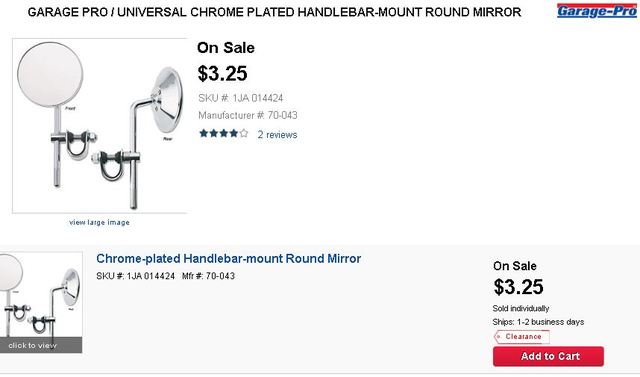Viewport: 640px width, 377px height.
Task: Click the top $3.25 sale price
Action: coord(222,74)
